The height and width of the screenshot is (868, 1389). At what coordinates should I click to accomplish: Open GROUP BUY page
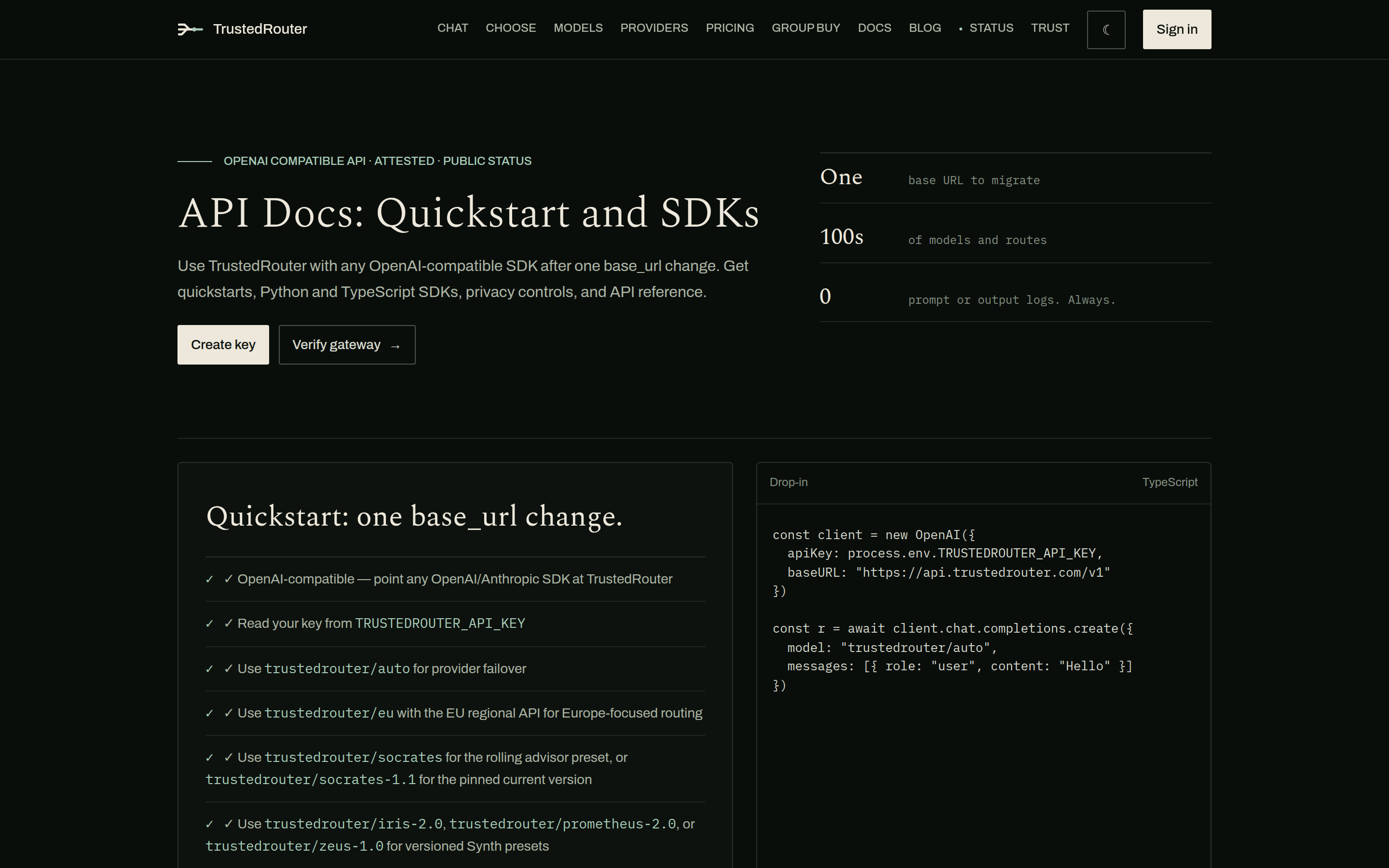click(806, 28)
